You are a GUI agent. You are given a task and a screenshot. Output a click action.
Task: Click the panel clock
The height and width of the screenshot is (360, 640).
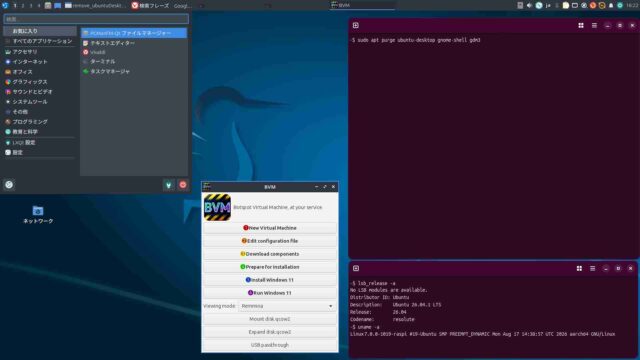[632, 5]
